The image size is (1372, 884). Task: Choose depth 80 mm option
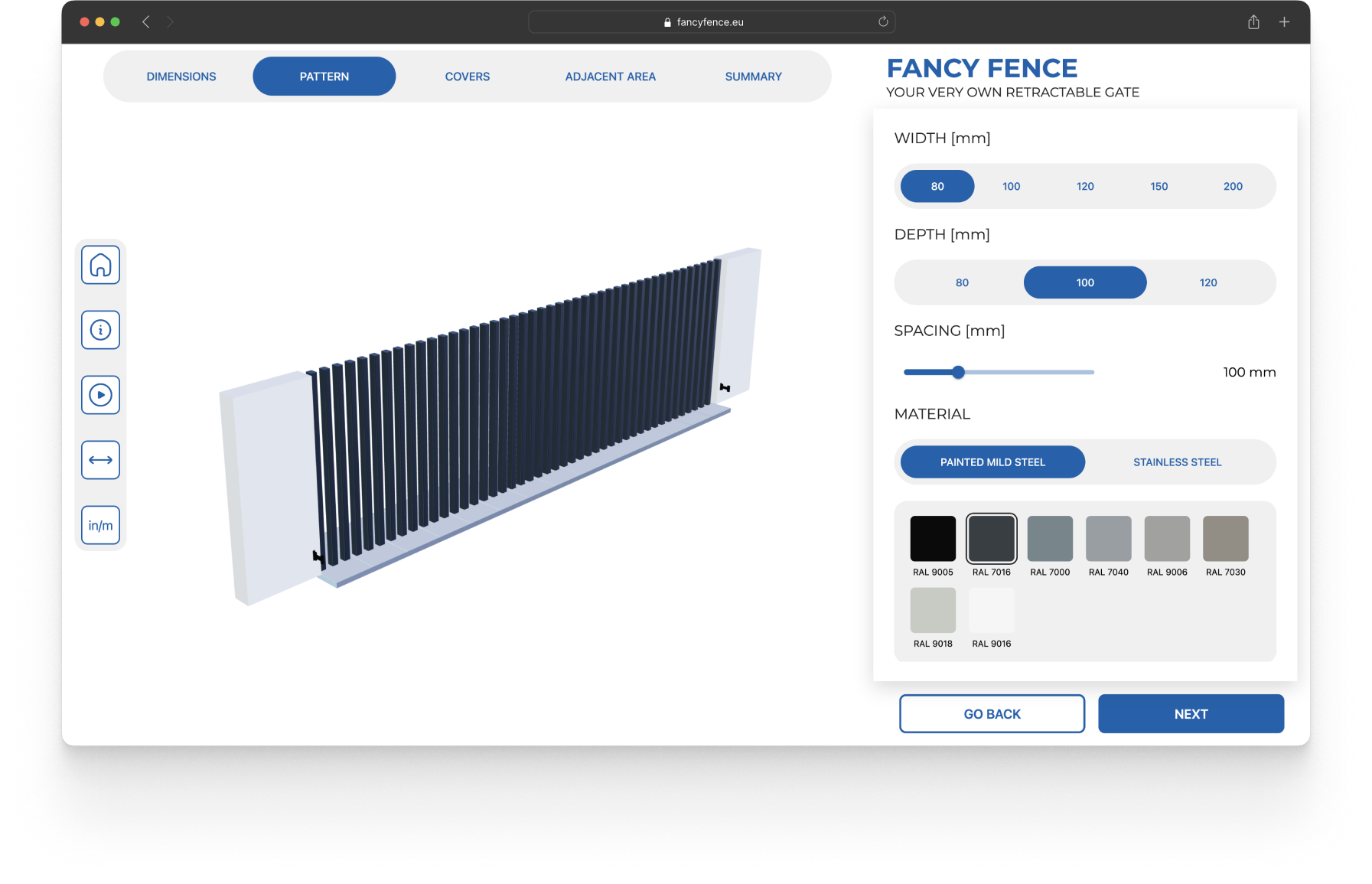[x=962, y=282]
